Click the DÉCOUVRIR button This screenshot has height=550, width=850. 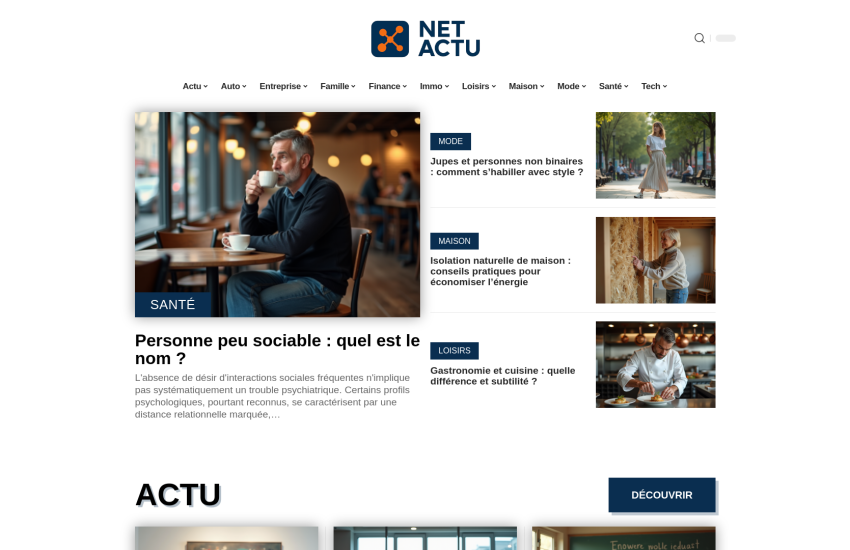pyautogui.click(x=662, y=495)
